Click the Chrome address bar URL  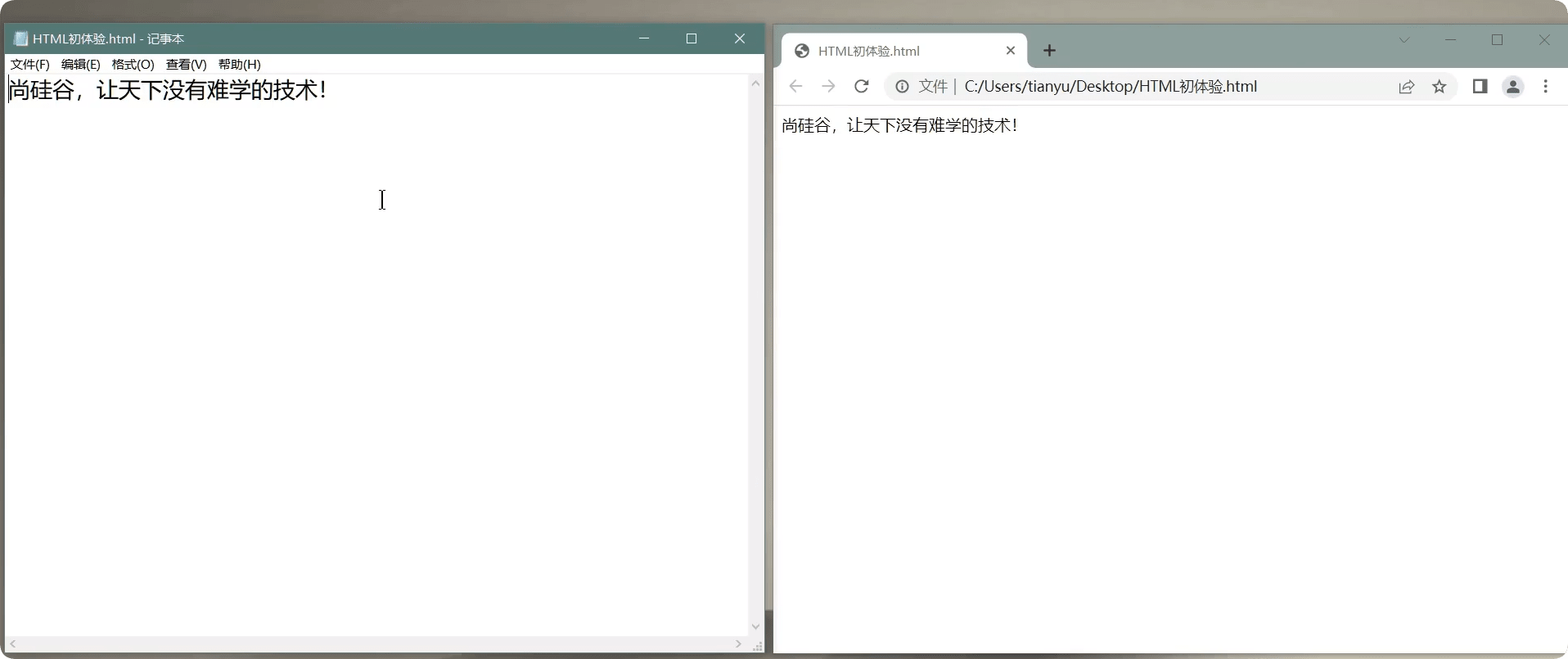pyautogui.click(x=1110, y=87)
